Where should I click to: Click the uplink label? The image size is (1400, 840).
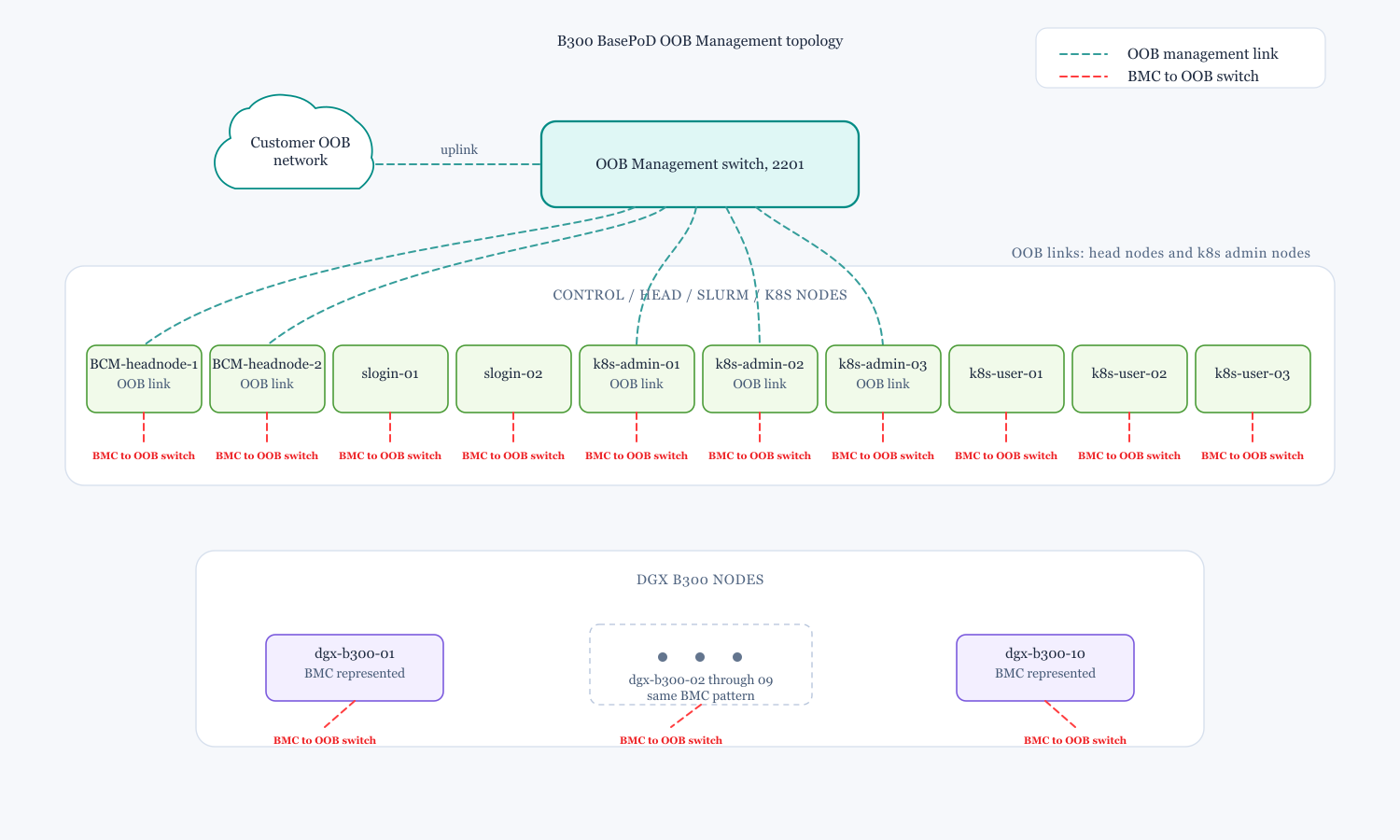[x=459, y=149]
